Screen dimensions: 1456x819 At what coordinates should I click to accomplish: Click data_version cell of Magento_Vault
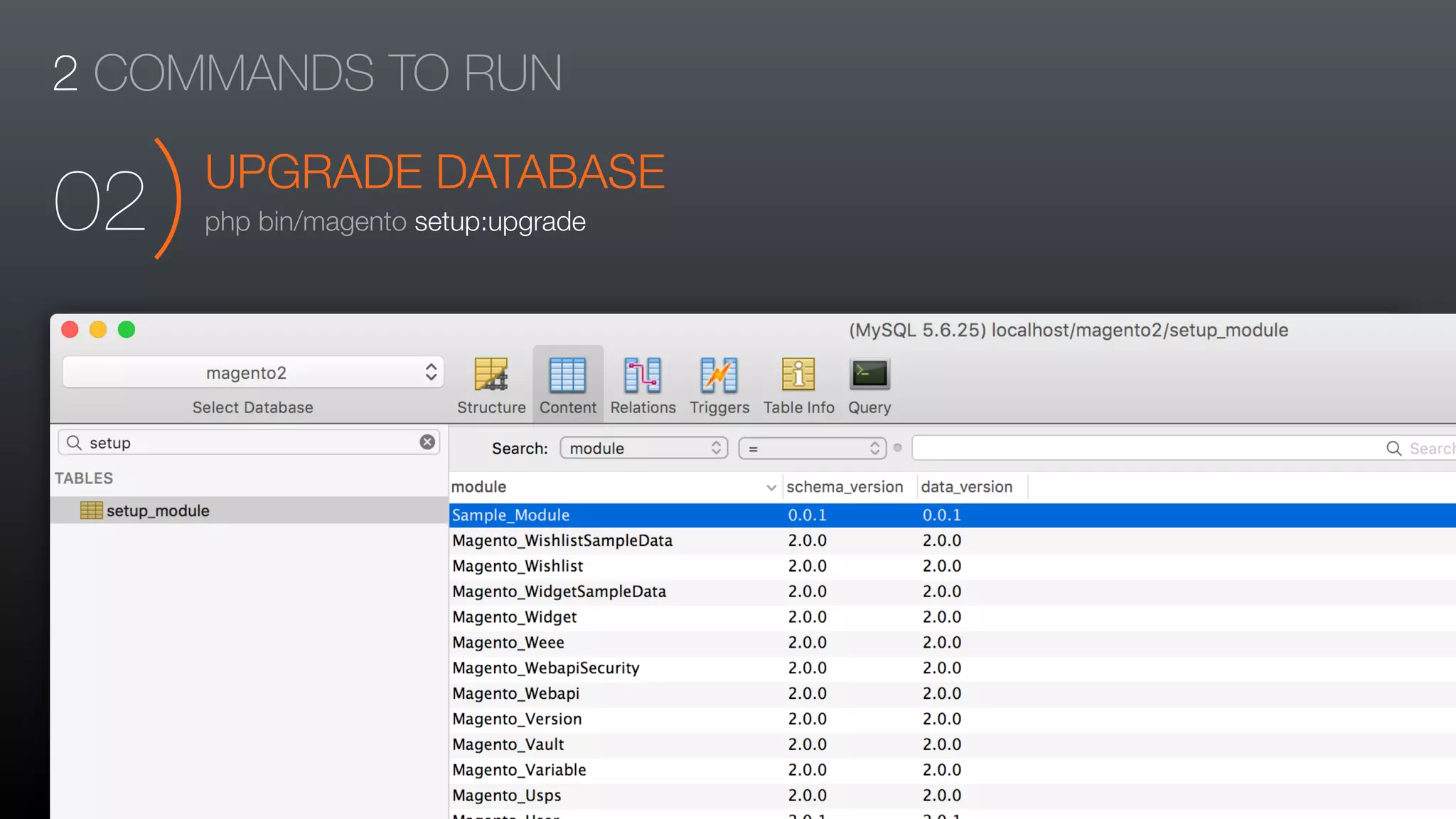[941, 744]
